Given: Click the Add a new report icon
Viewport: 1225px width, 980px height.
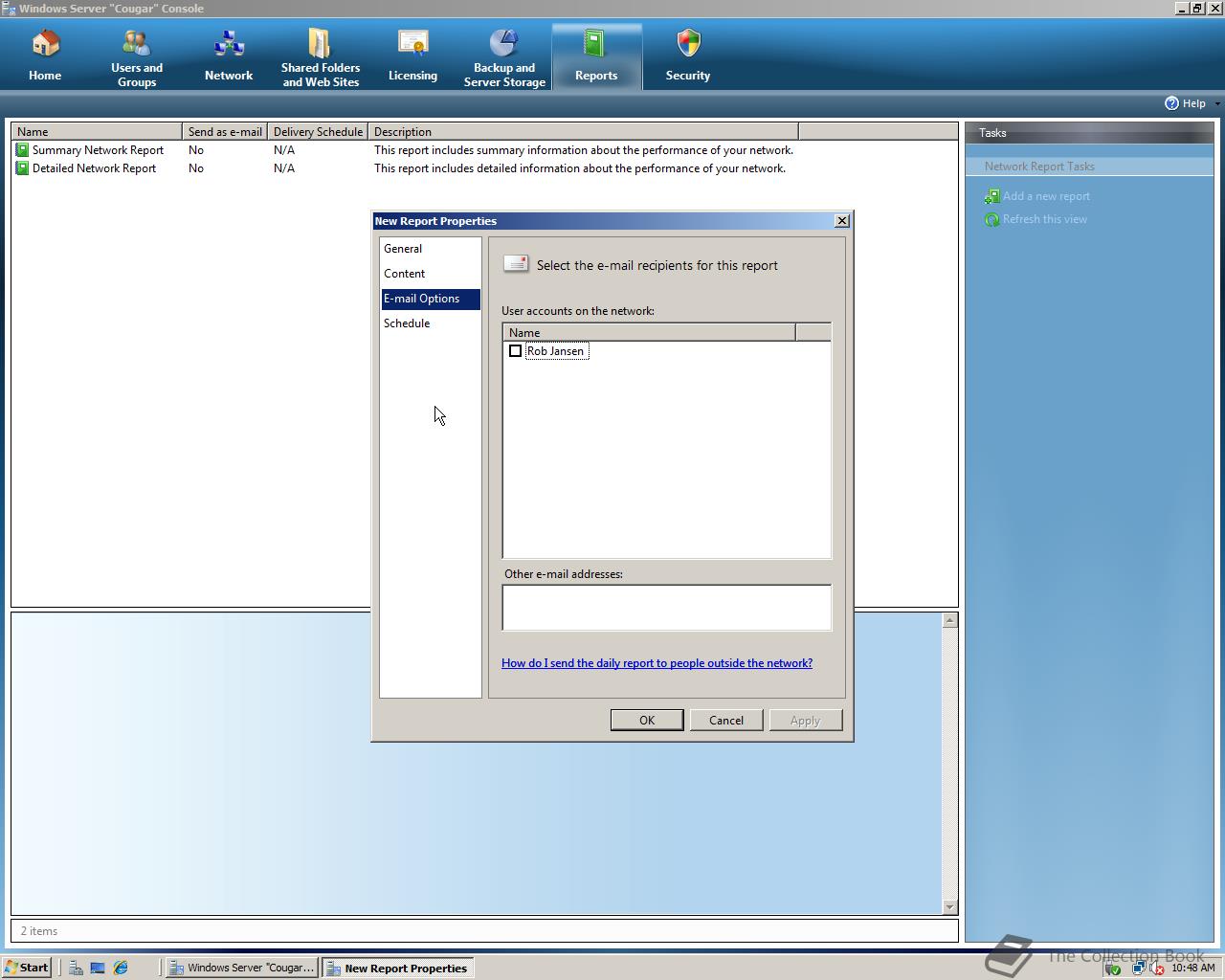Looking at the screenshot, I should click(x=992, y=196).
